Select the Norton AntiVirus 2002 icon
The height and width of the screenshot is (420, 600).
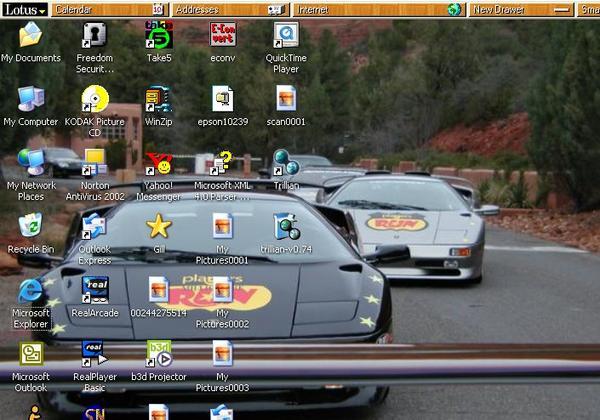click(x=95, y=163)
